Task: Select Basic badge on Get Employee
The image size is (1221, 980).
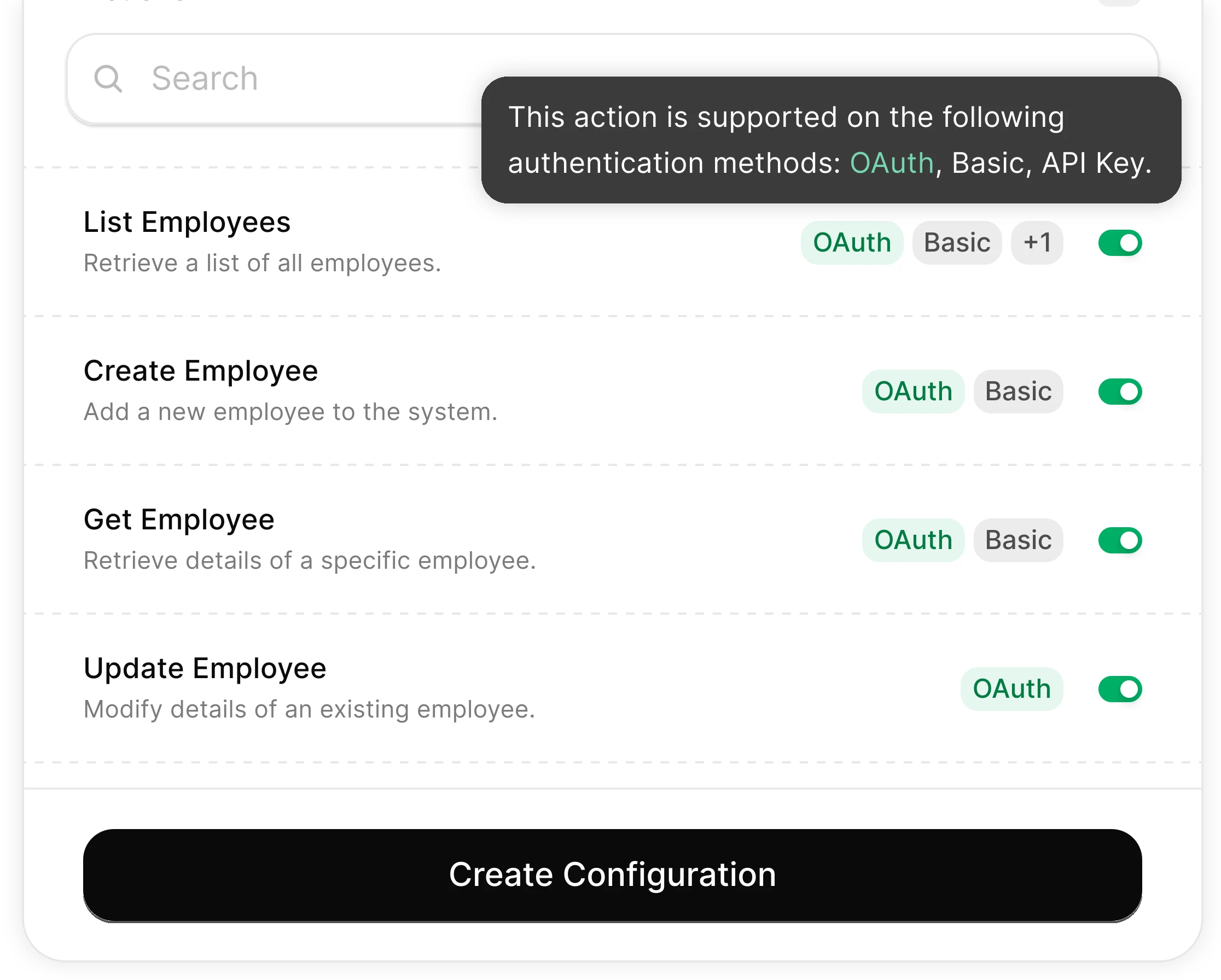Action: point(1017,540)
